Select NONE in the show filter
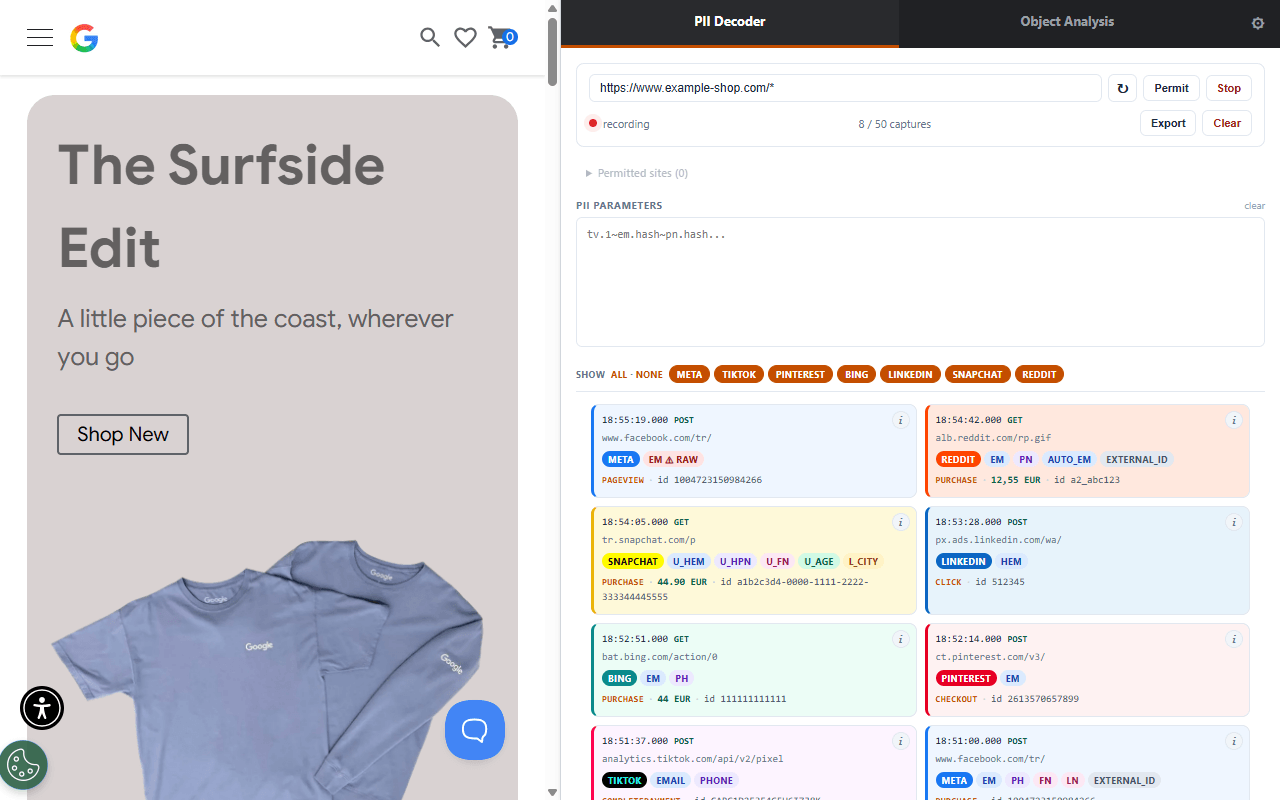 click(x=649, y=375)
